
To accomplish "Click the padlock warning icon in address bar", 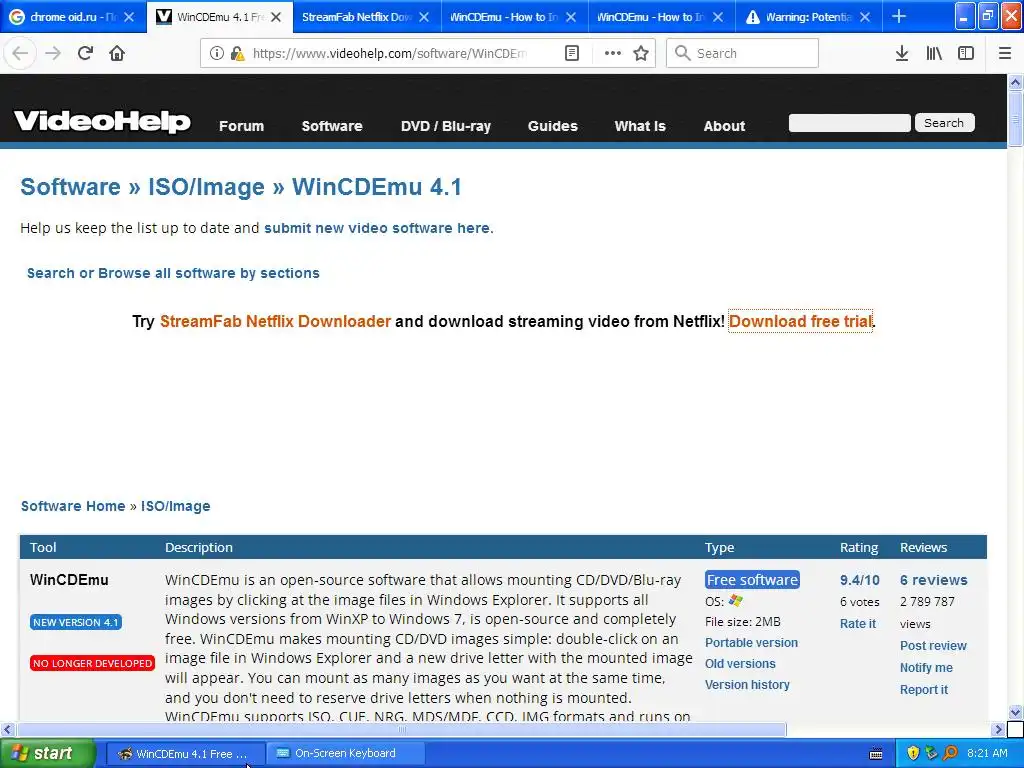I will tap(237, 53).
